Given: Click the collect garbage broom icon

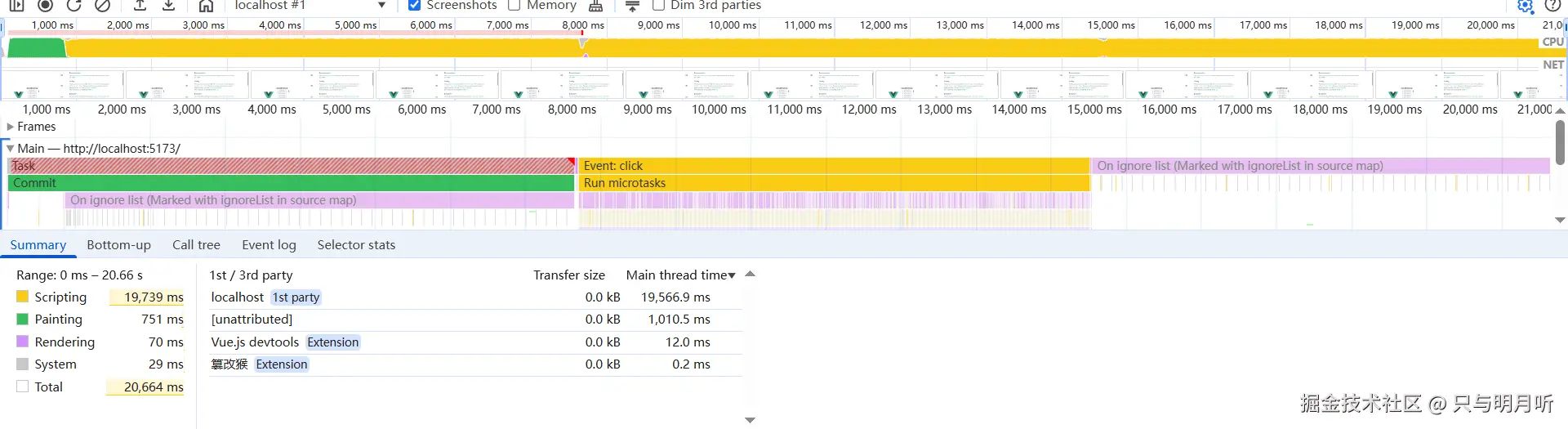Looking at the screenshot, I should [596, 6].
